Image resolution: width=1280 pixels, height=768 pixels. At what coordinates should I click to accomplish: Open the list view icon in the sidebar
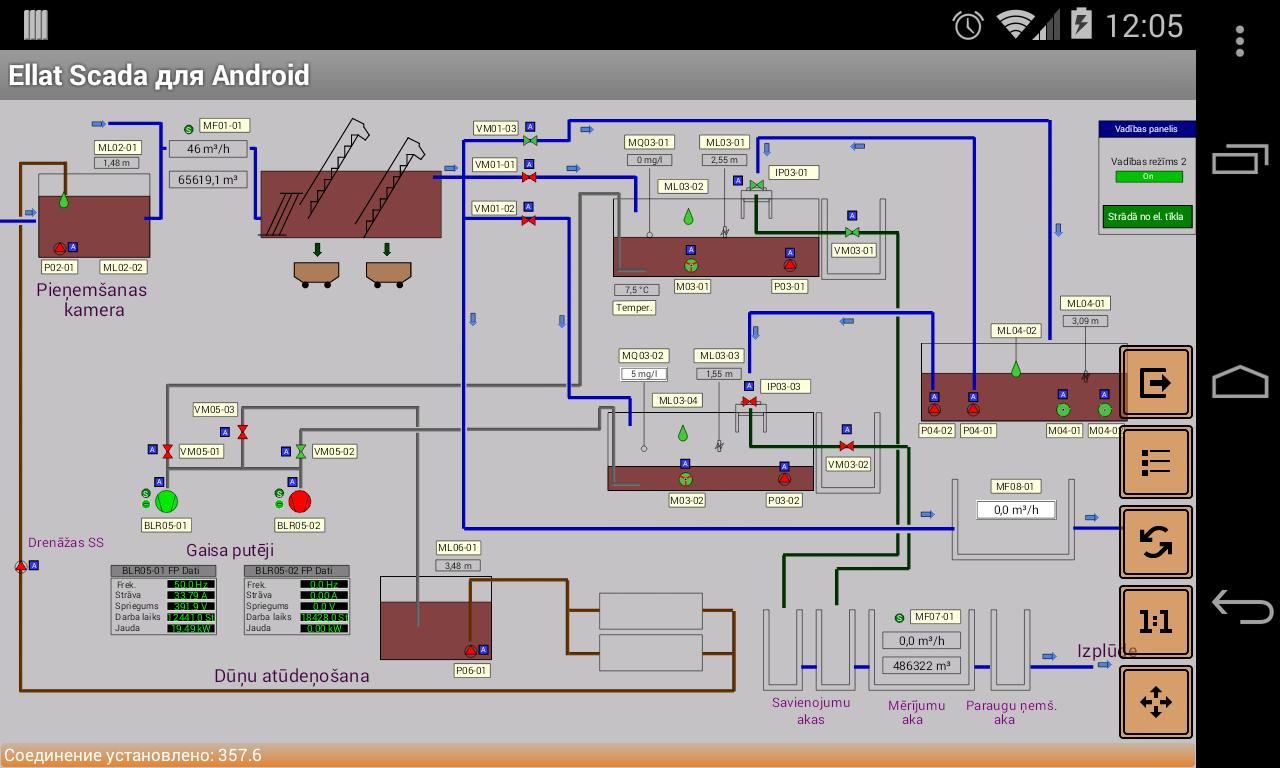(x=1155, y=462)
